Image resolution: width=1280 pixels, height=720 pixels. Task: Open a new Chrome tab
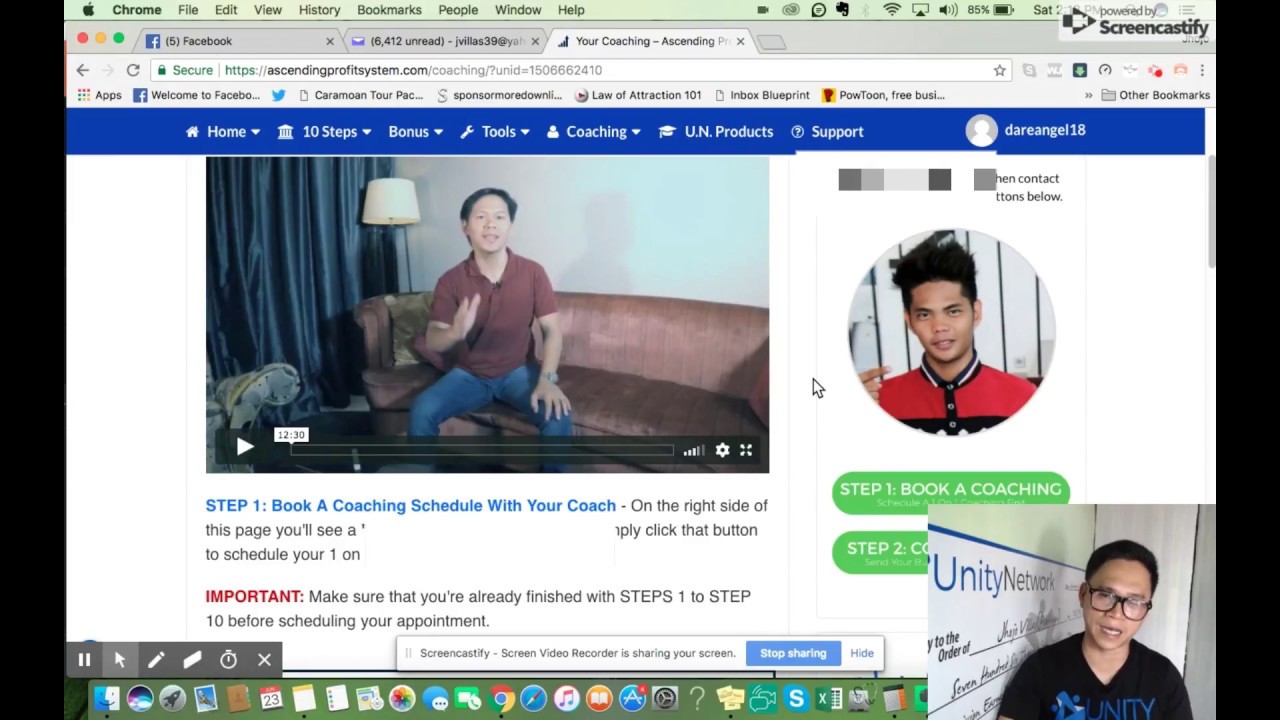pos(772,42)
